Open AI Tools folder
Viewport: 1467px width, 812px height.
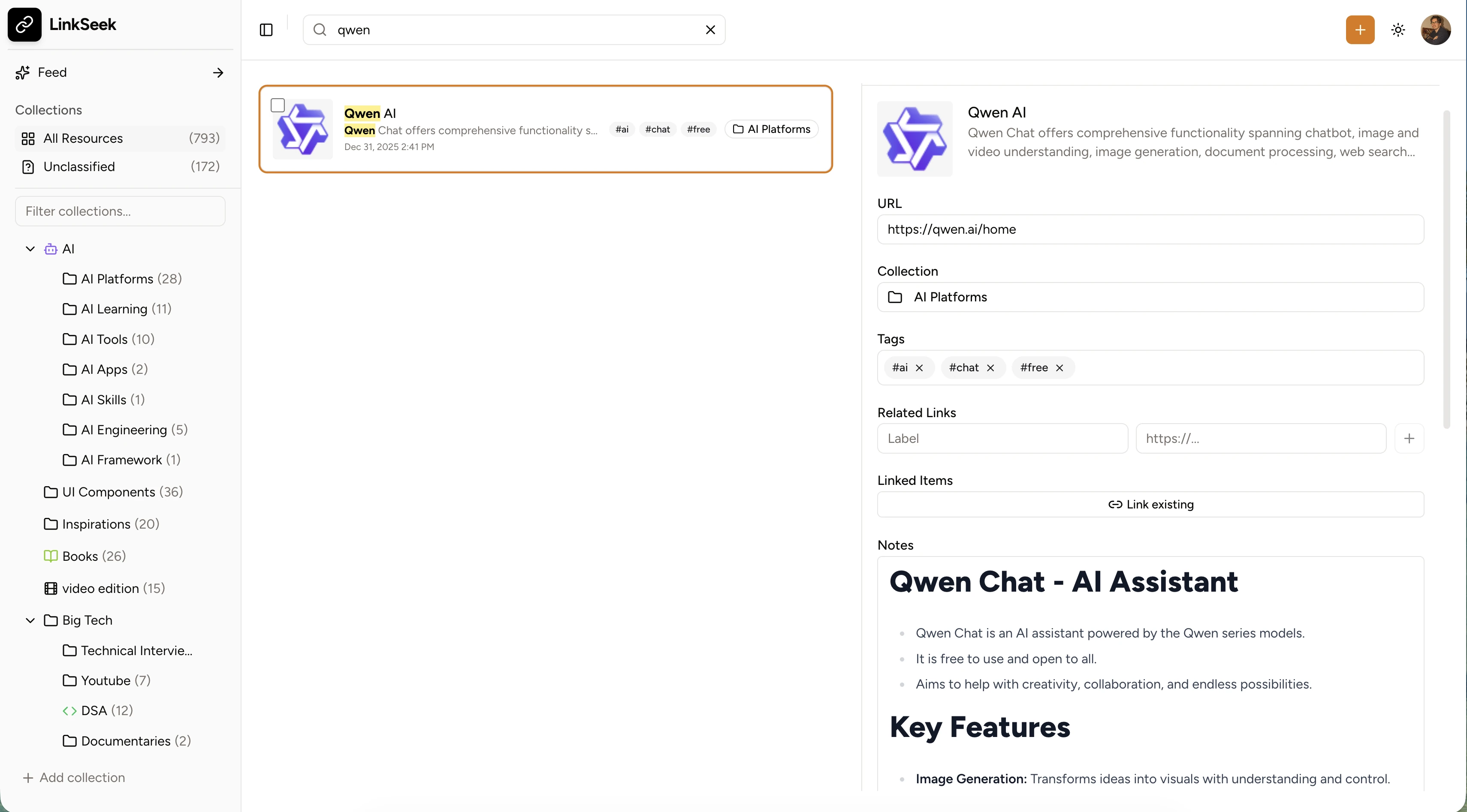pos(109,339)
